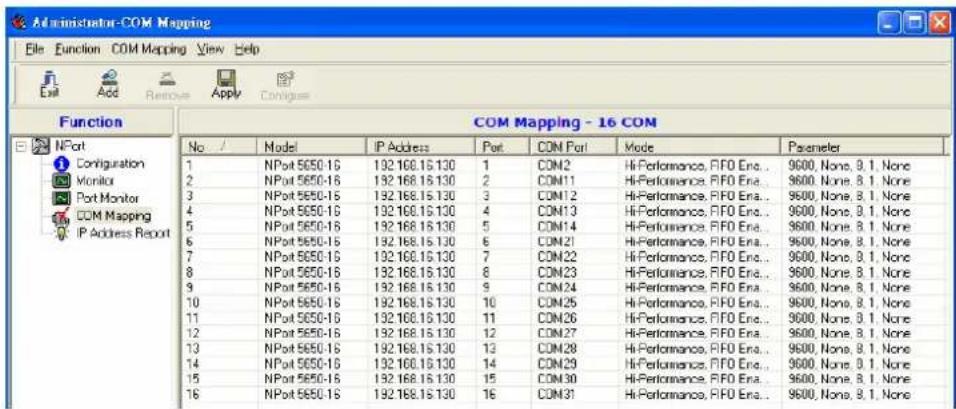Sort by the No column header

(219, 148)
